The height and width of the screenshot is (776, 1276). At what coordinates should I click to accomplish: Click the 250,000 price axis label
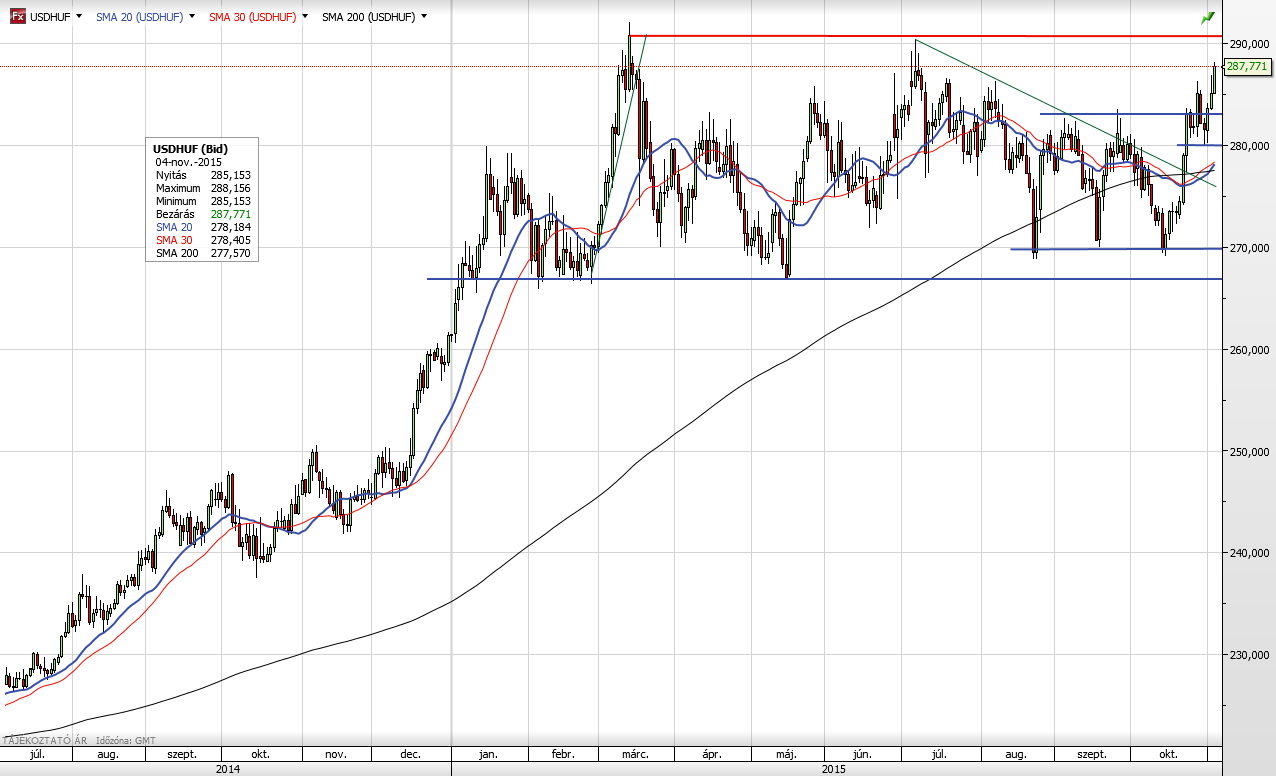pyautogui.click(x=1250, y=452)
